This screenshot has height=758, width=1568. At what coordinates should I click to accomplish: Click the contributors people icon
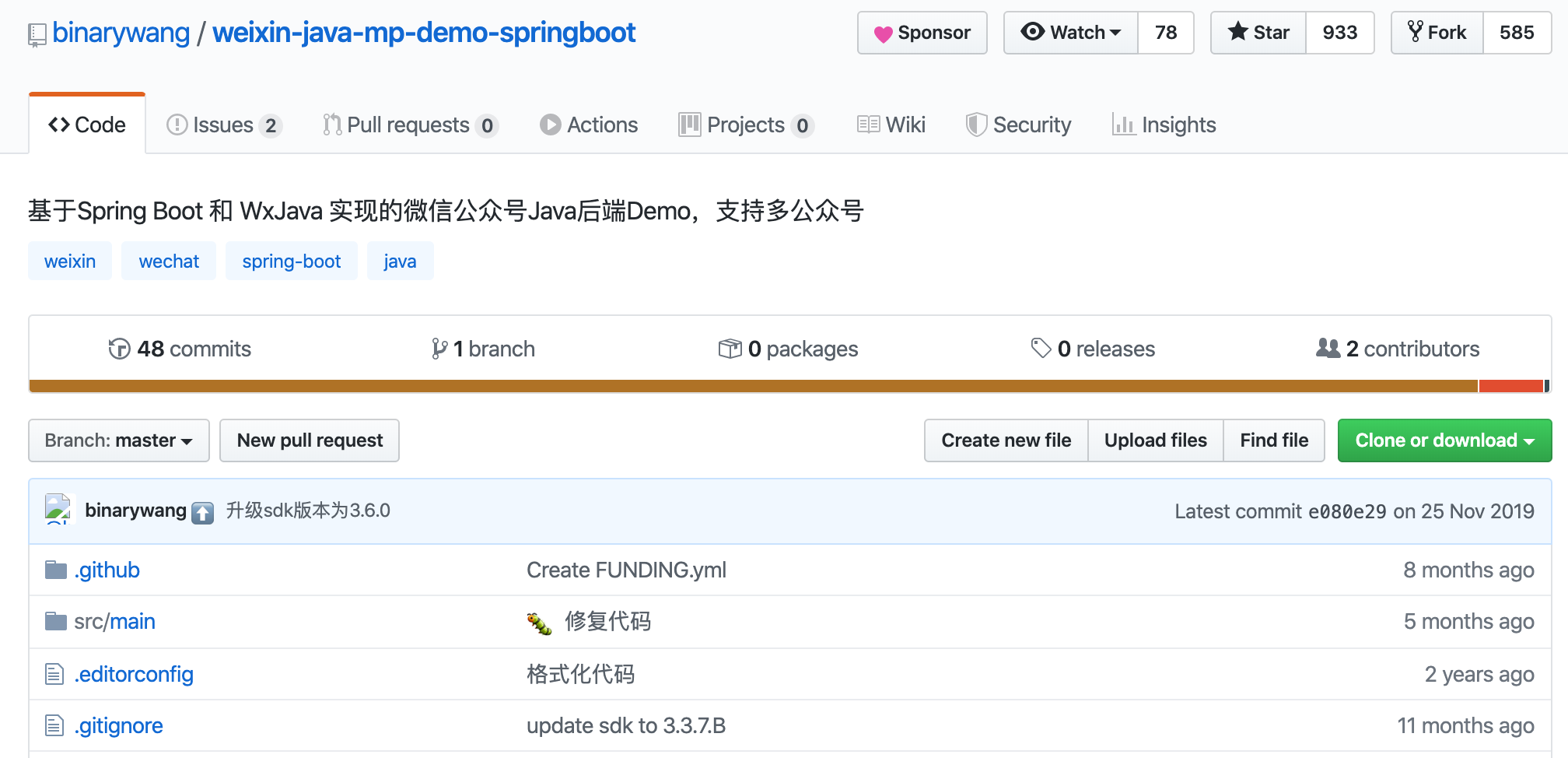[x=1328, y=348]
